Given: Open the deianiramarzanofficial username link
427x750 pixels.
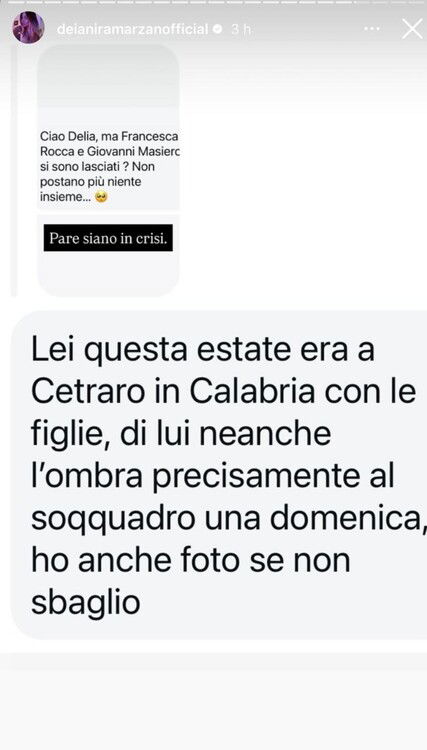Looking at the screenshot, I should (x=132, y=29).
